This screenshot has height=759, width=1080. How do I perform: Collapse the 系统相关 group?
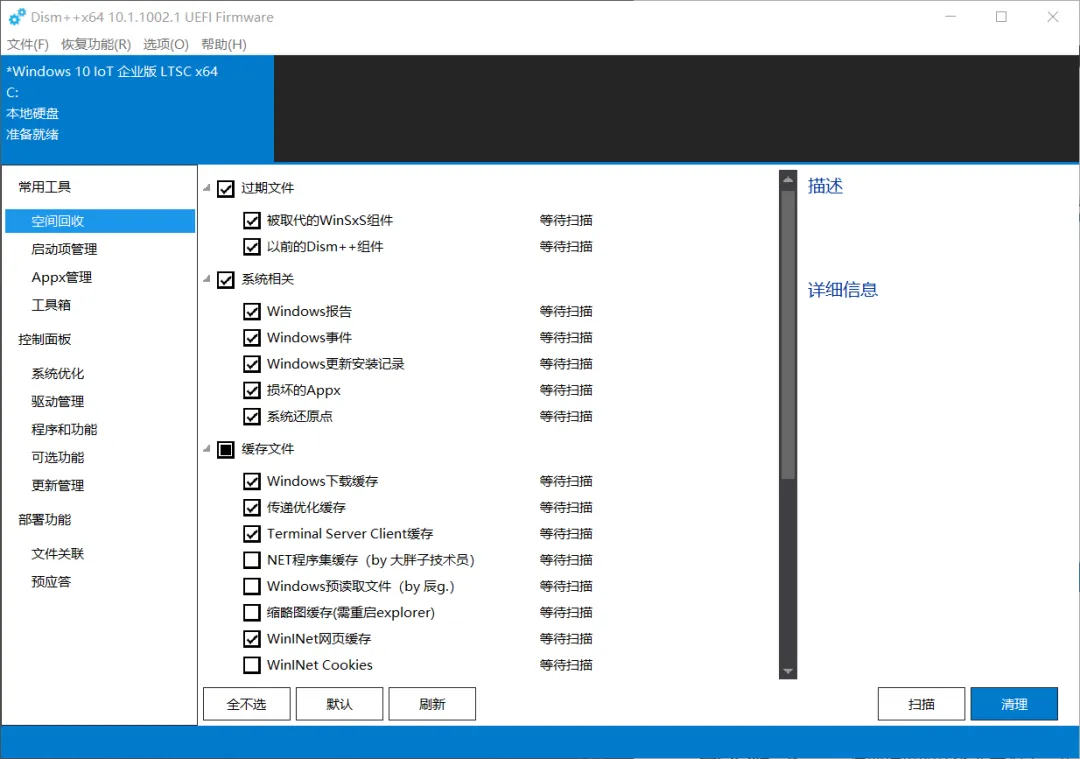pyautogui.click(x=207, y=279)
